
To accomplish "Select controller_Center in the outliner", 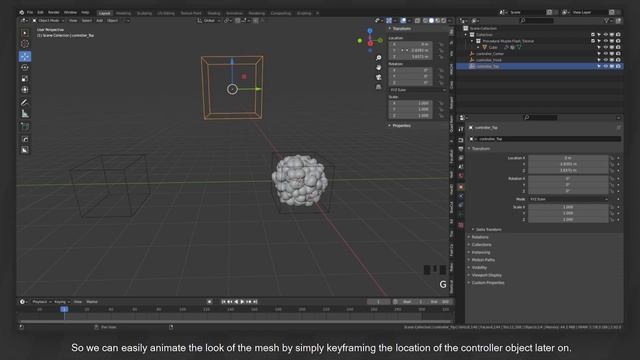I will coord(490,53).
